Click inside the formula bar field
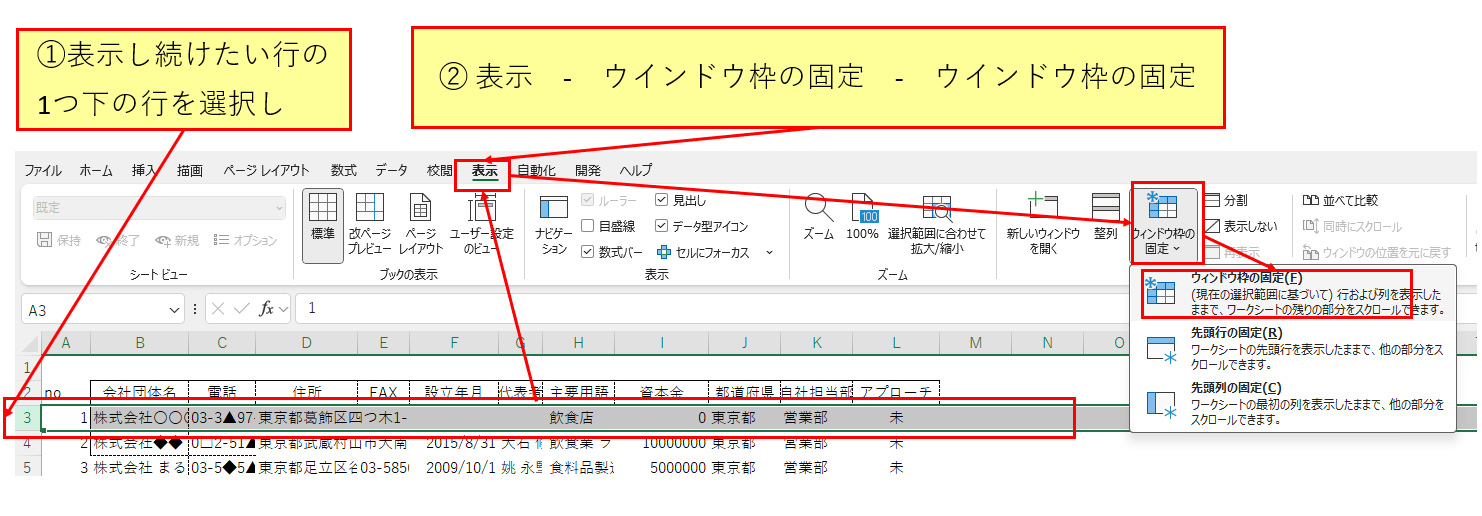Image resolution: width=1482 pixels, height=516 pixels. pos(700,310)
